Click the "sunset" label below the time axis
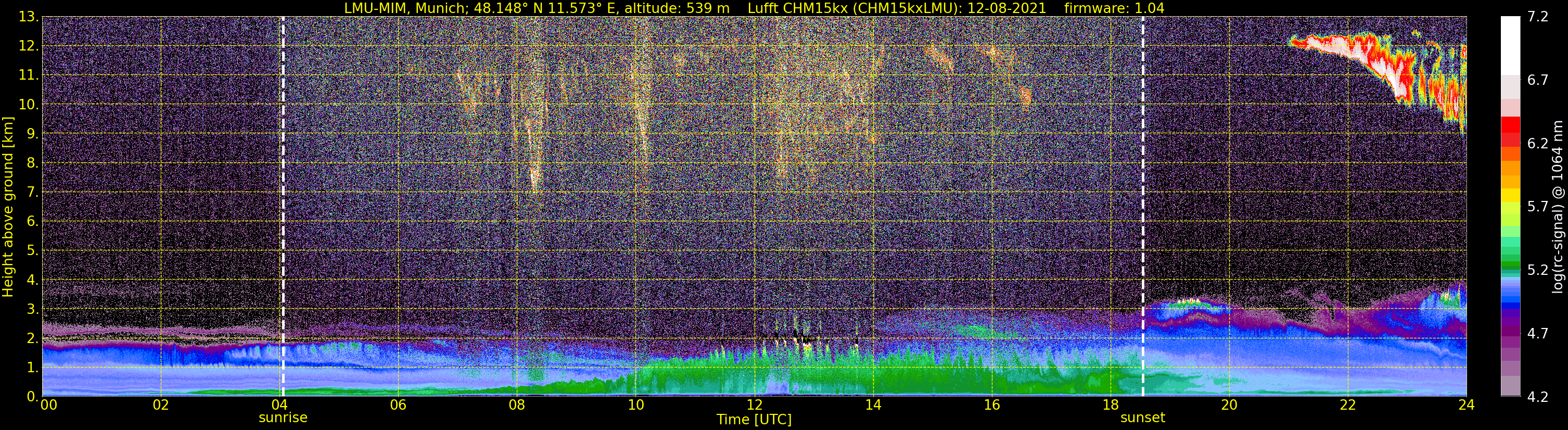Image resolution: width=1568 pixels, height=430 pixels. [x=1142, y=418]
